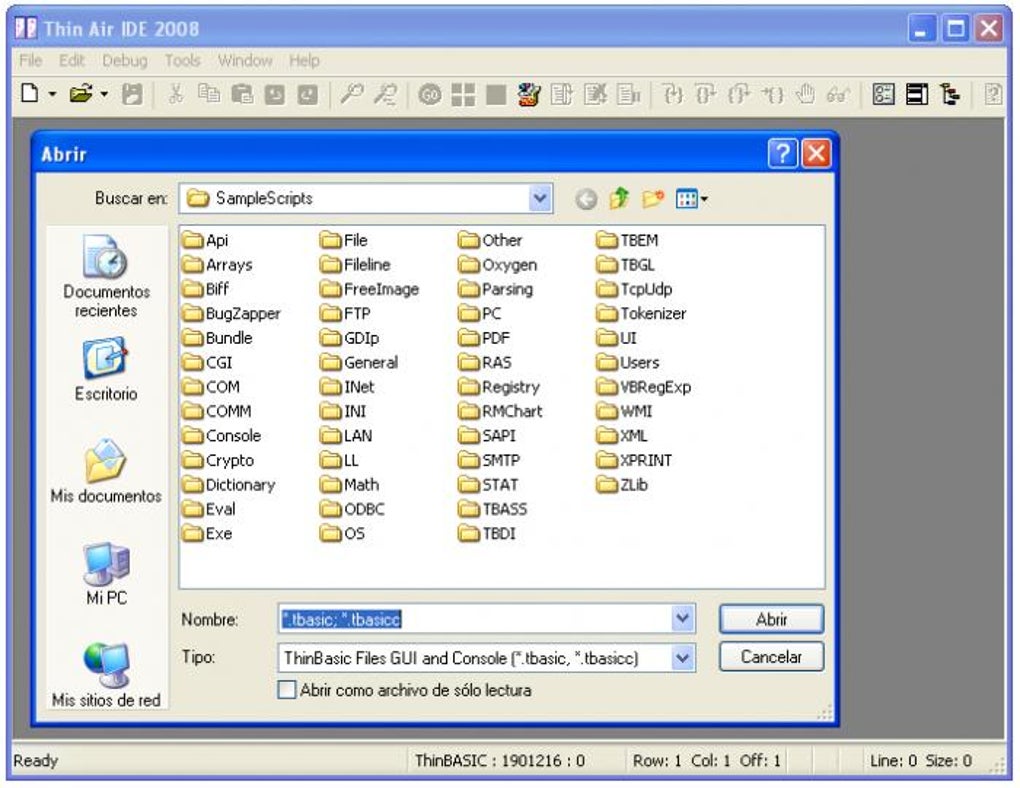Image resolution: width=1020 pixels, height=788 pixels.
Task: Open the 'Tipo' file type dropdown
Action: (x=684, y=657)
